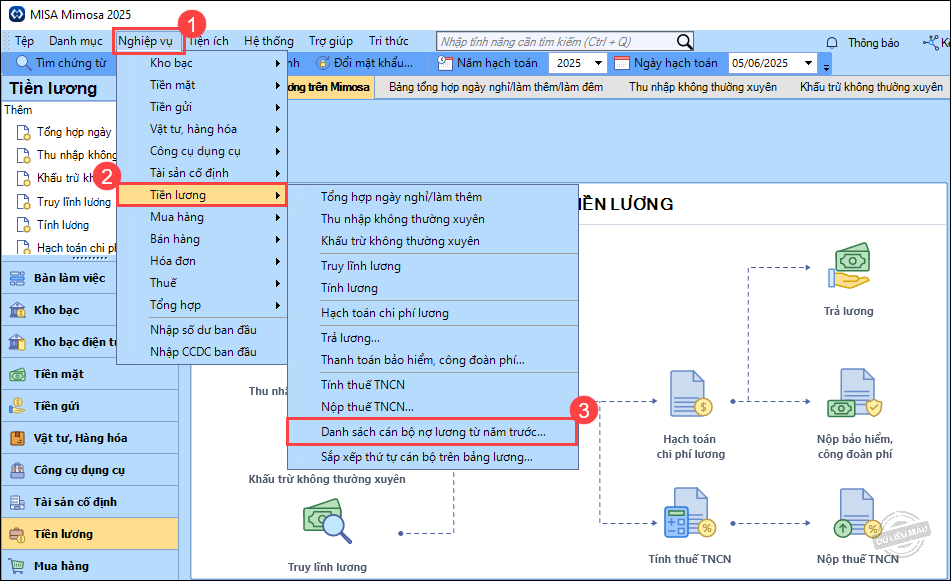
Task: Click the Truy lĩnh lương link in Thêm list
Action: pos(74,202)
